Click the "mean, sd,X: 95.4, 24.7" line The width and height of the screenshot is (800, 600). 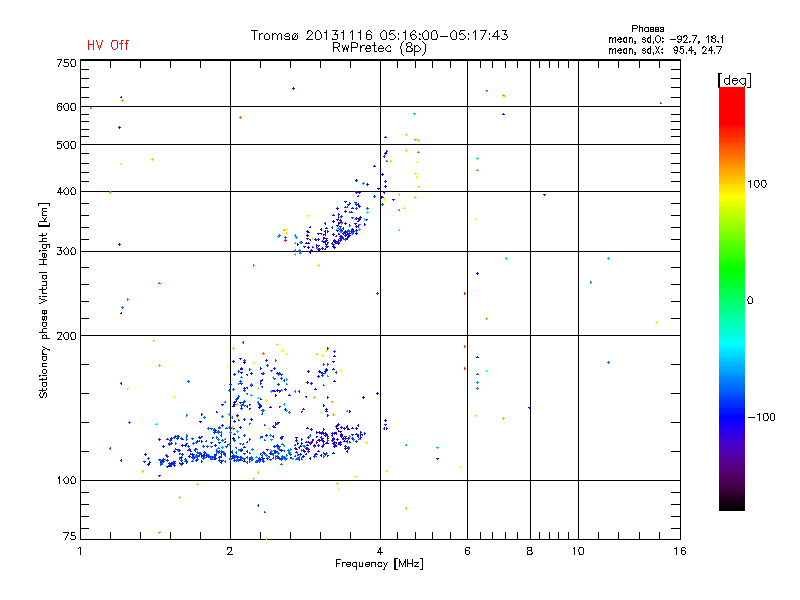[665, 50]
